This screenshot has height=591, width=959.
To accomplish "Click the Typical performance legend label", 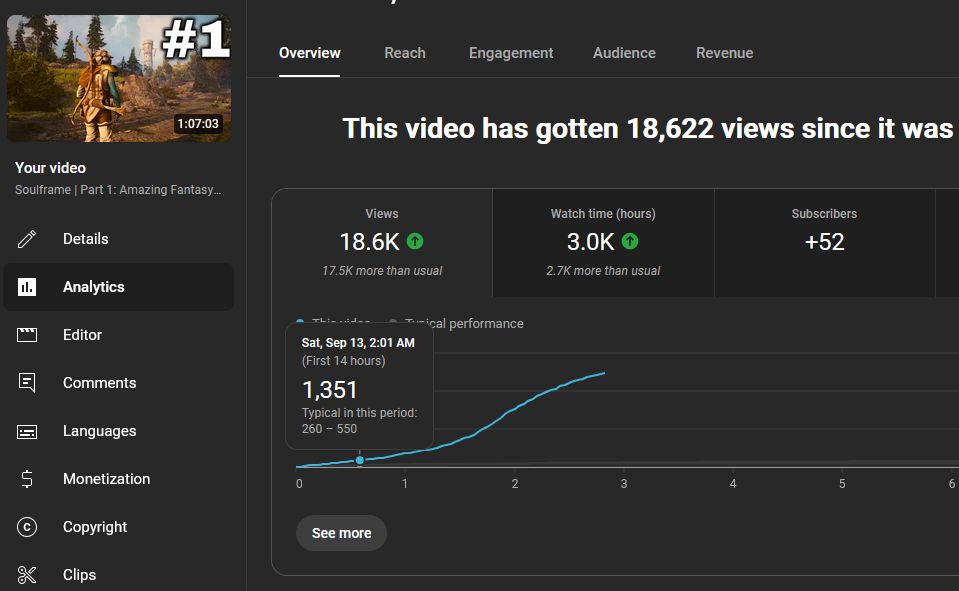I will (464, 324).
